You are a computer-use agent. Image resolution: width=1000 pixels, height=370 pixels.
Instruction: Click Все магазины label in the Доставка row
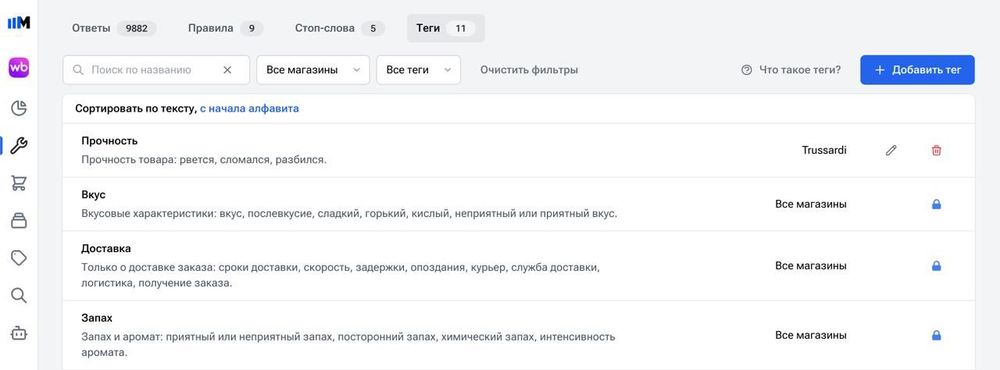[811, 265]
